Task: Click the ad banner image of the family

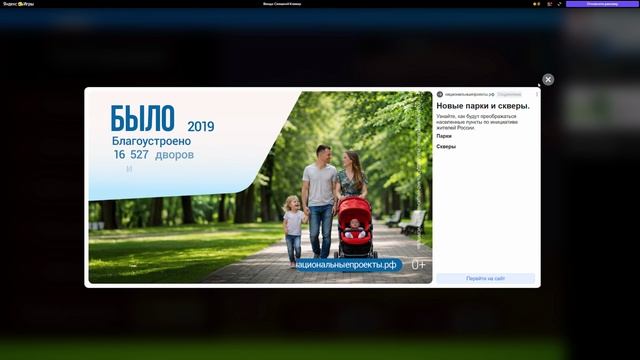Action: point(260,187)
